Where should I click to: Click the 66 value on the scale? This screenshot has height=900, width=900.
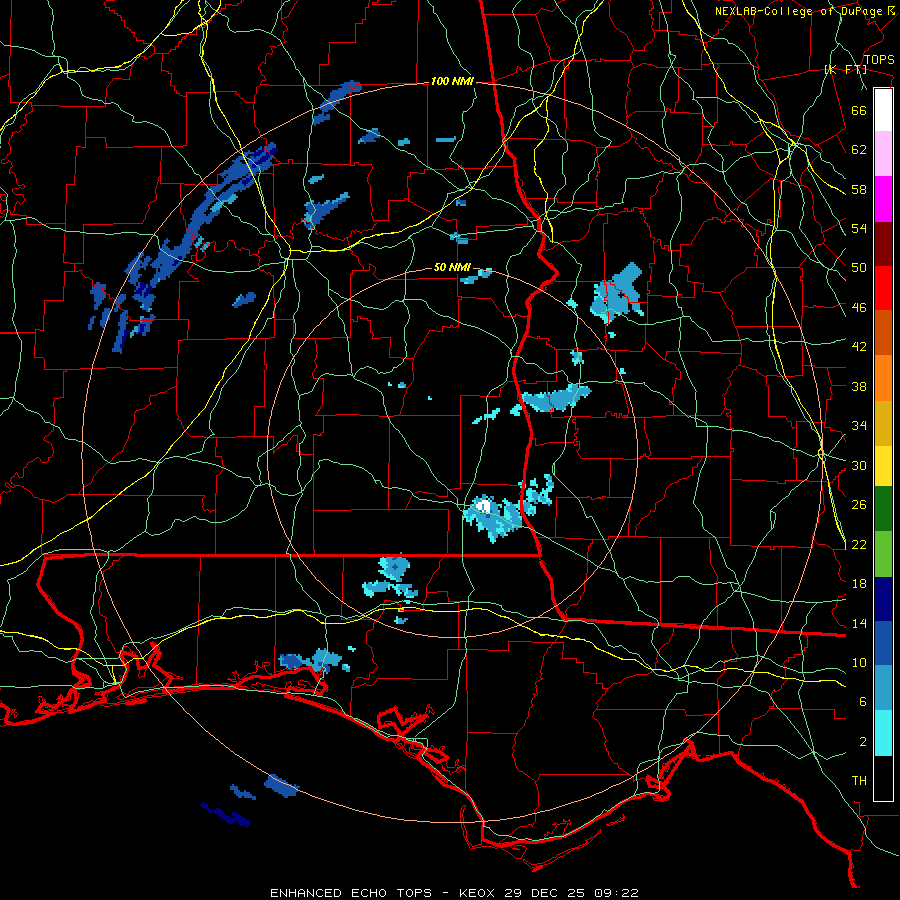point(859,110)
